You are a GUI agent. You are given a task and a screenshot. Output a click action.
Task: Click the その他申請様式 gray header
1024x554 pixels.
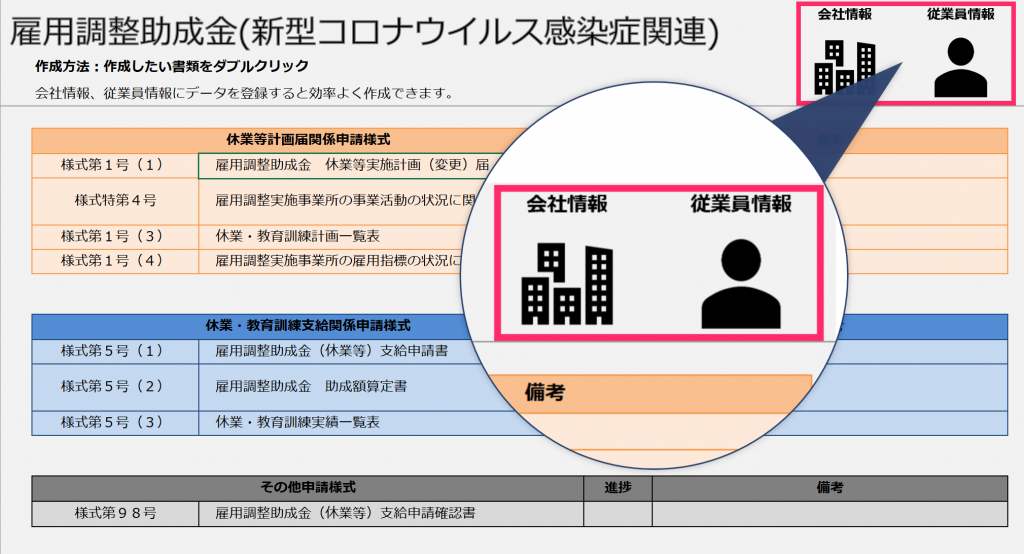coord(308,488)
